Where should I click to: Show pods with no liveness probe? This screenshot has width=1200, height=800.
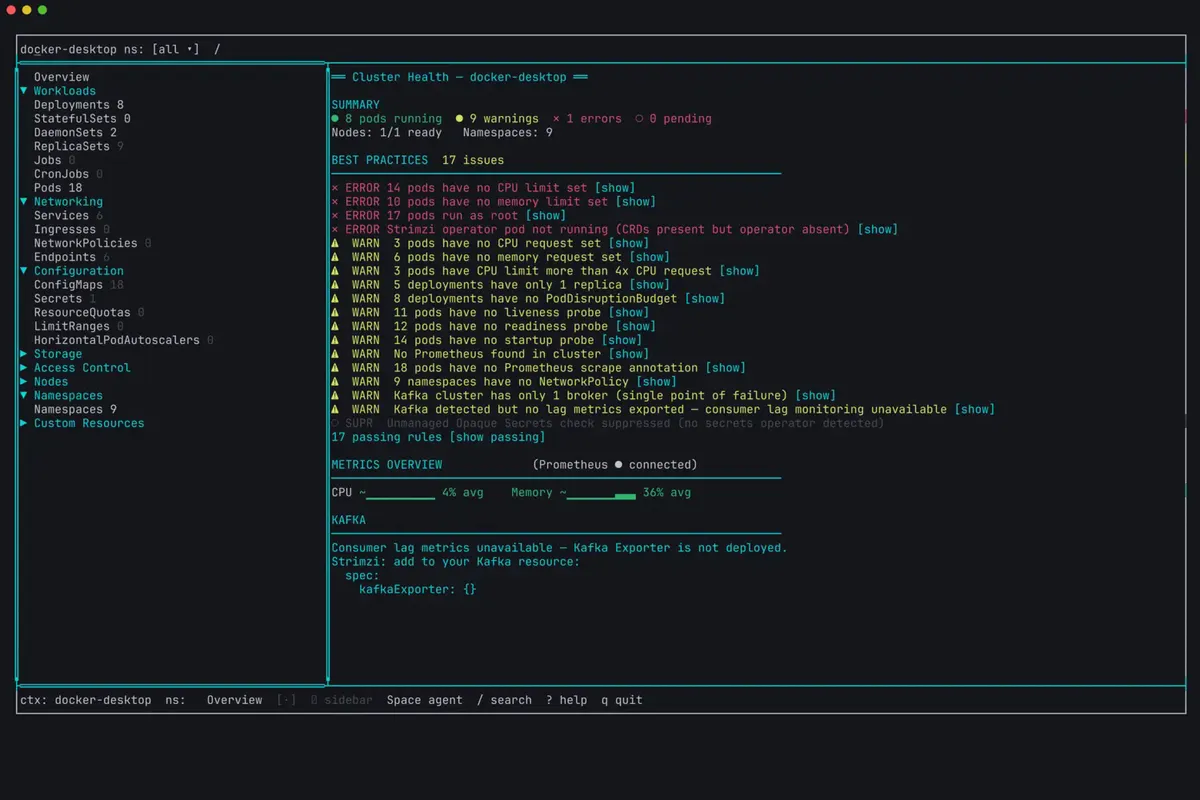(x=629, y=313)
